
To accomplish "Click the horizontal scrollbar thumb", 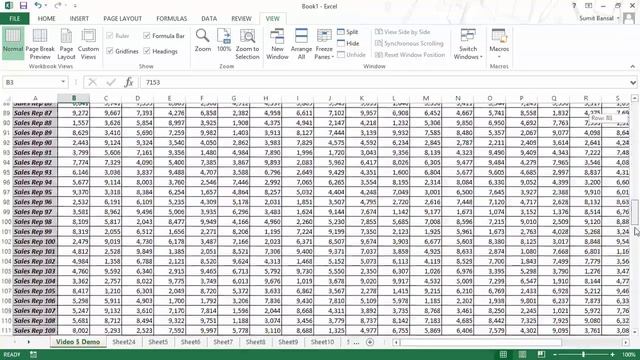I will 480,342.
